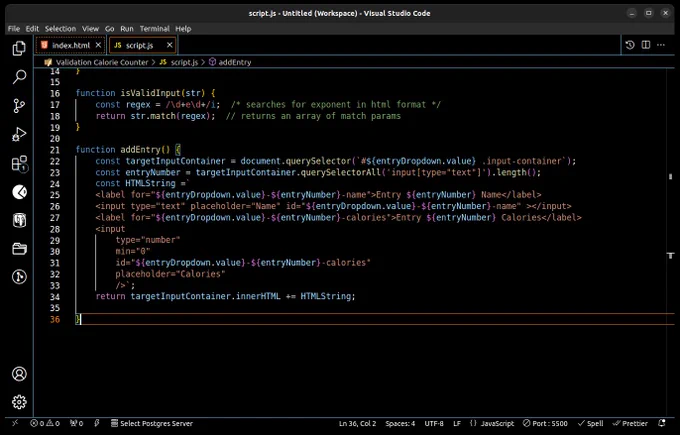Click Validation Calorie Counter breadcrumb folder
680x435 pixels.
(102, 62)
